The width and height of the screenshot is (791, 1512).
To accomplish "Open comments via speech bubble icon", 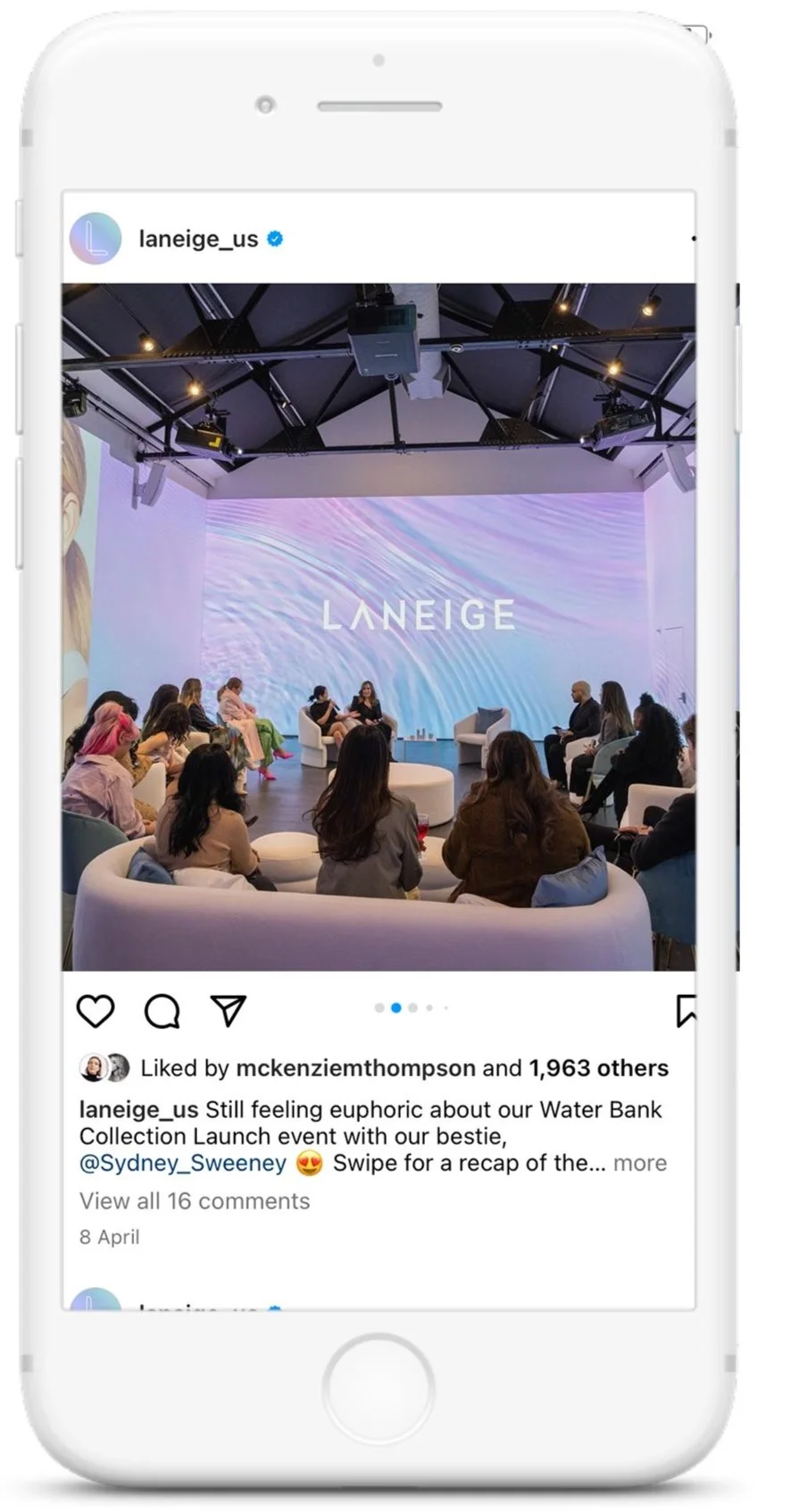I will 162,1011.
